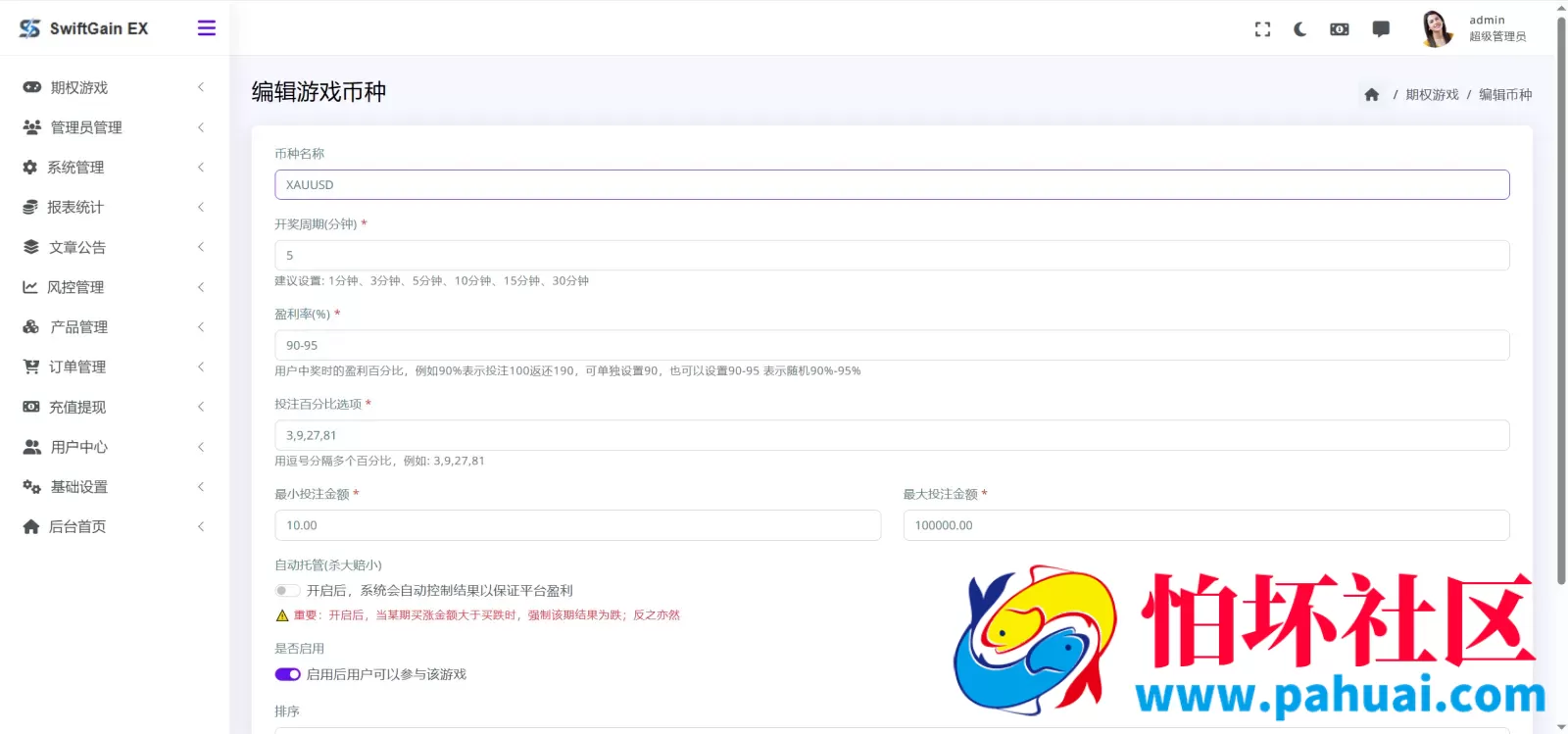Click the 盈利率 field showing 90-95
Screen dimensions: 1568x734
click(x=892, y=346)
